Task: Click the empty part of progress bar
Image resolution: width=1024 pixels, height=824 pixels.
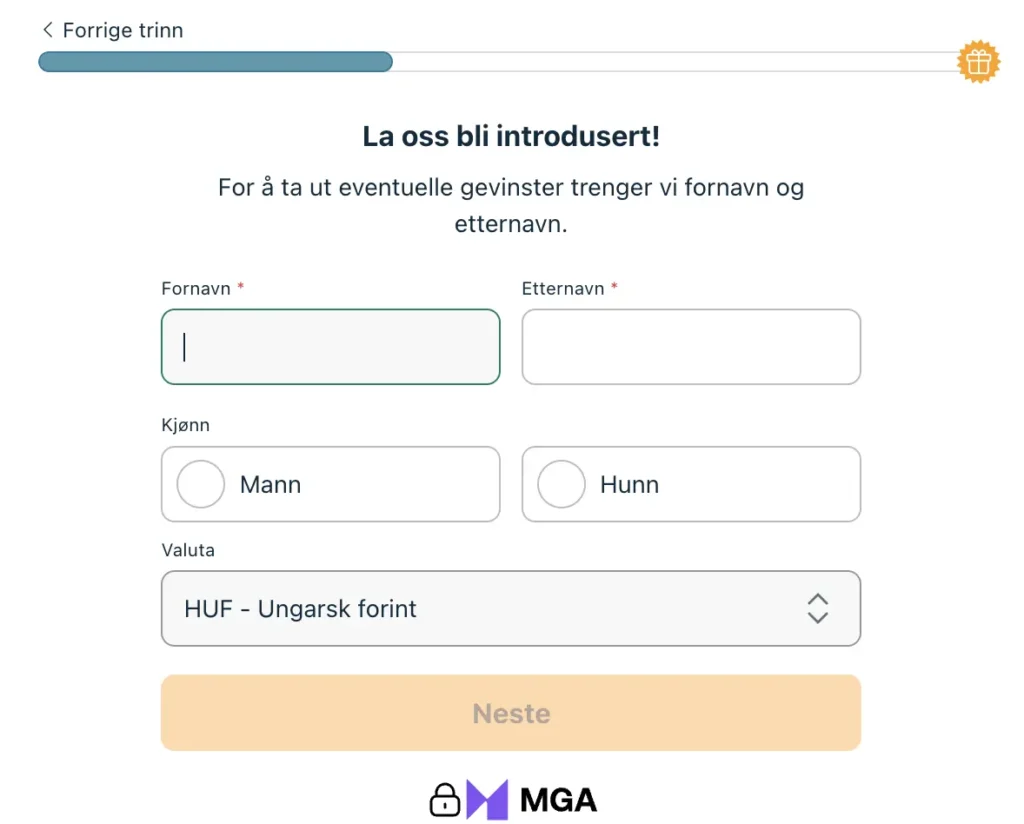Action: click(x=670, y=62)
